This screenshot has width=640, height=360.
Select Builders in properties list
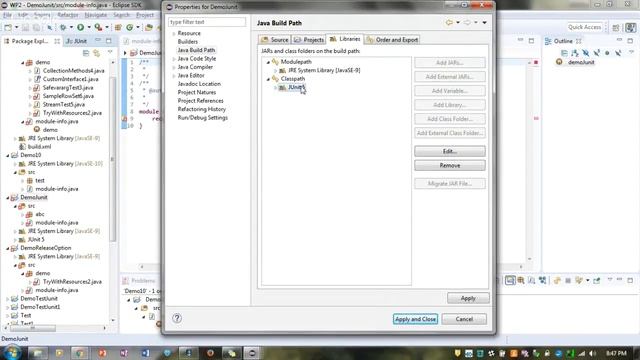coord(187,42)
